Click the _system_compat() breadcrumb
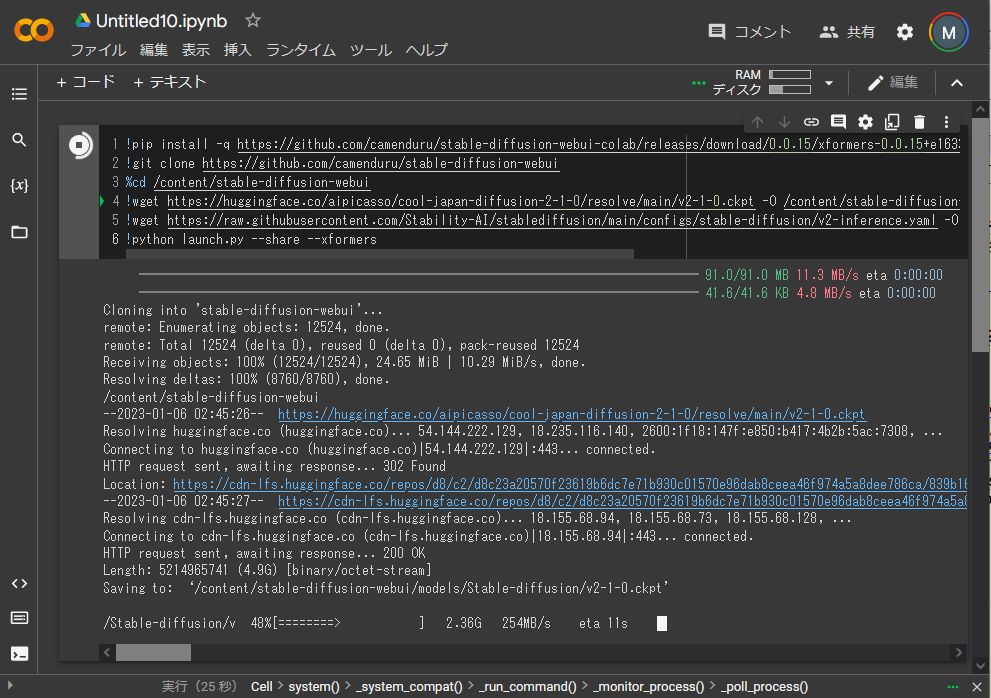The height and width of the screenshot is (698, 991). 408,687
